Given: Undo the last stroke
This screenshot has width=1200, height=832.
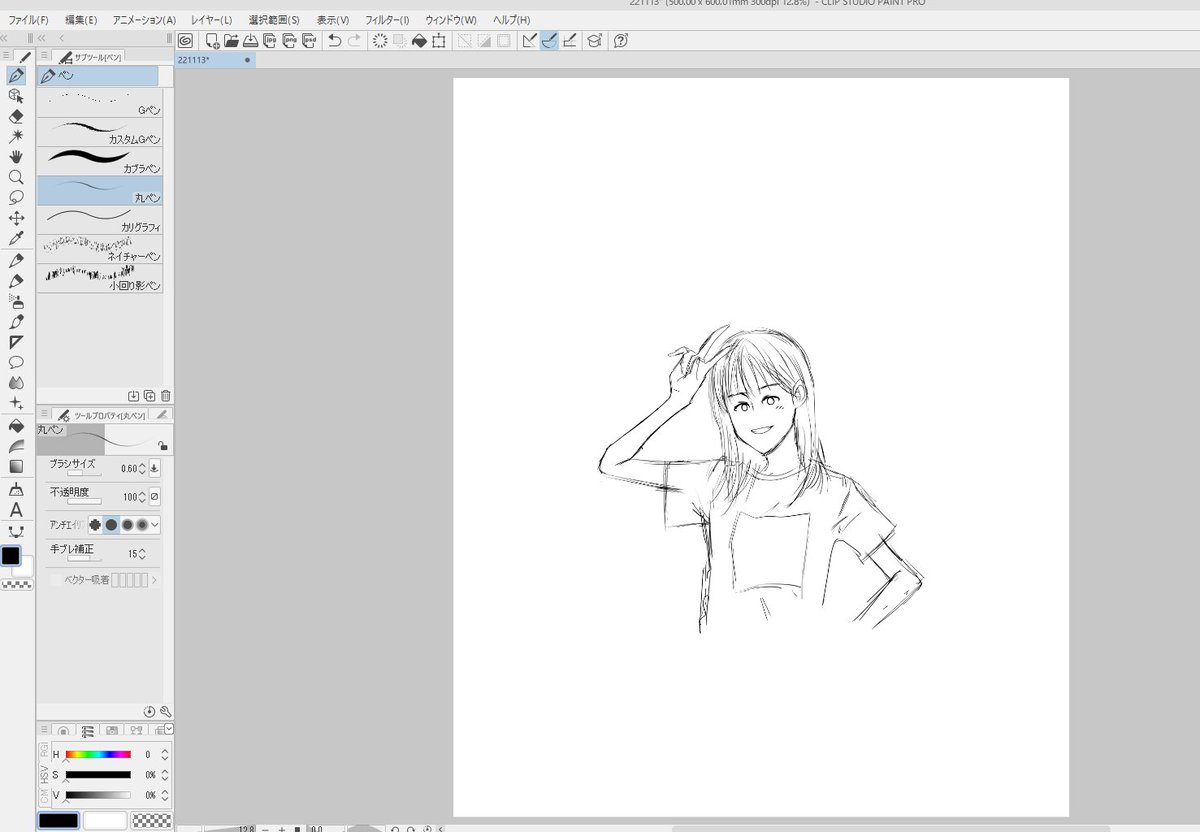Looking at the screenshot, I should (x=334, y=41).
